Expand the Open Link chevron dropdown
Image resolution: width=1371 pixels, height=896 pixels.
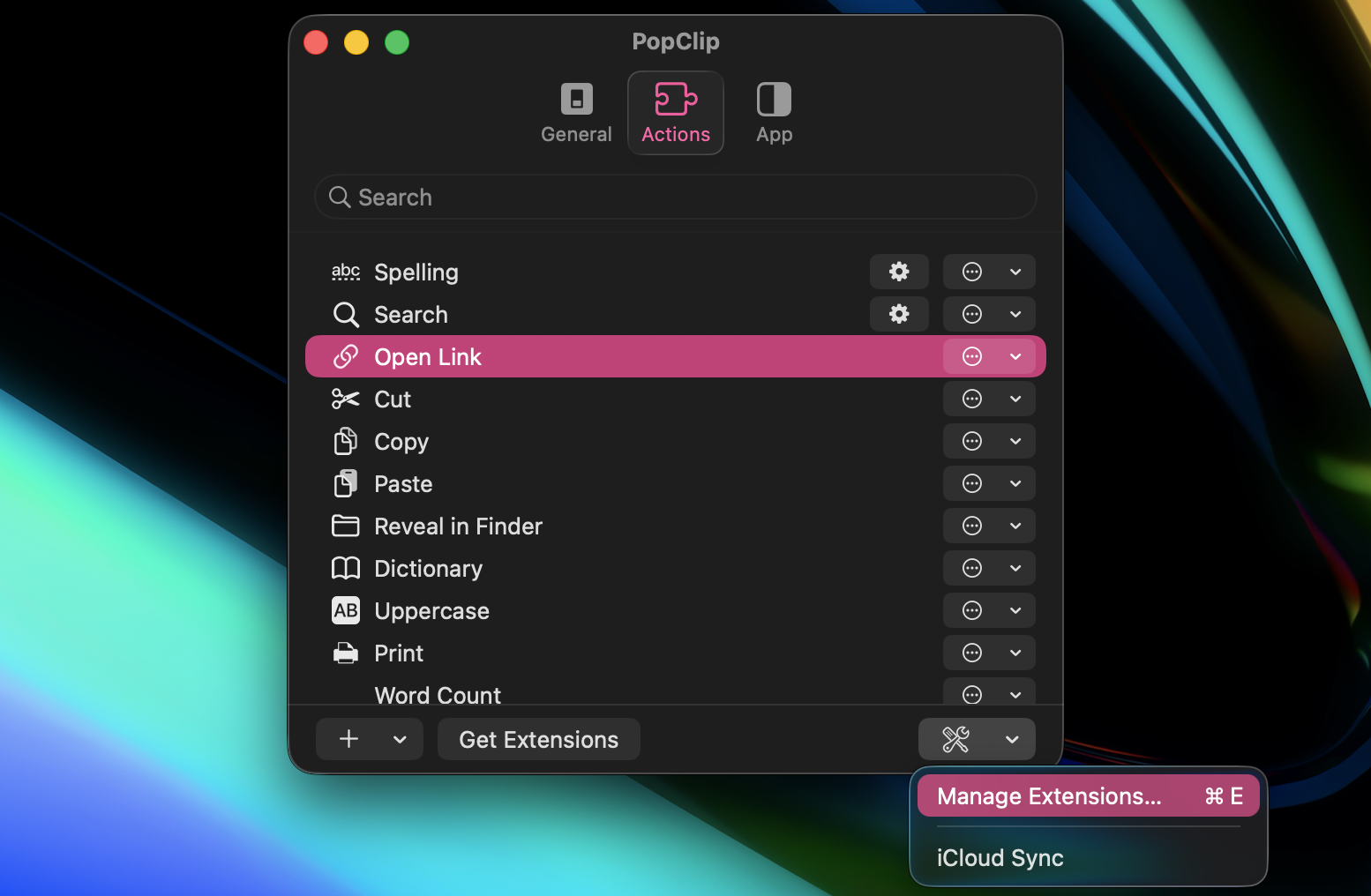(1015, 356)
